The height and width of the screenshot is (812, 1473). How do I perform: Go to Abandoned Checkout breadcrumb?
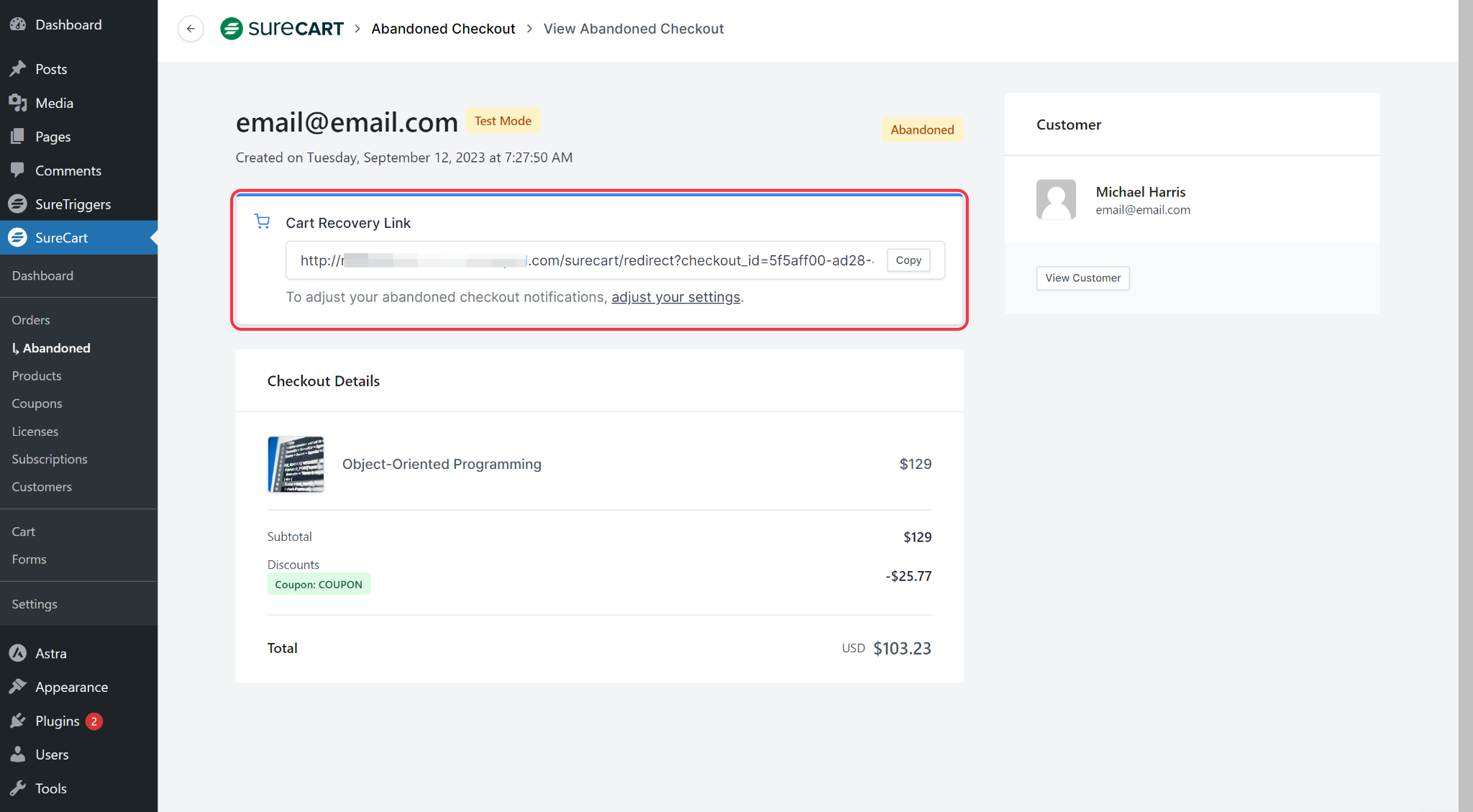click(x=443, y=29)
